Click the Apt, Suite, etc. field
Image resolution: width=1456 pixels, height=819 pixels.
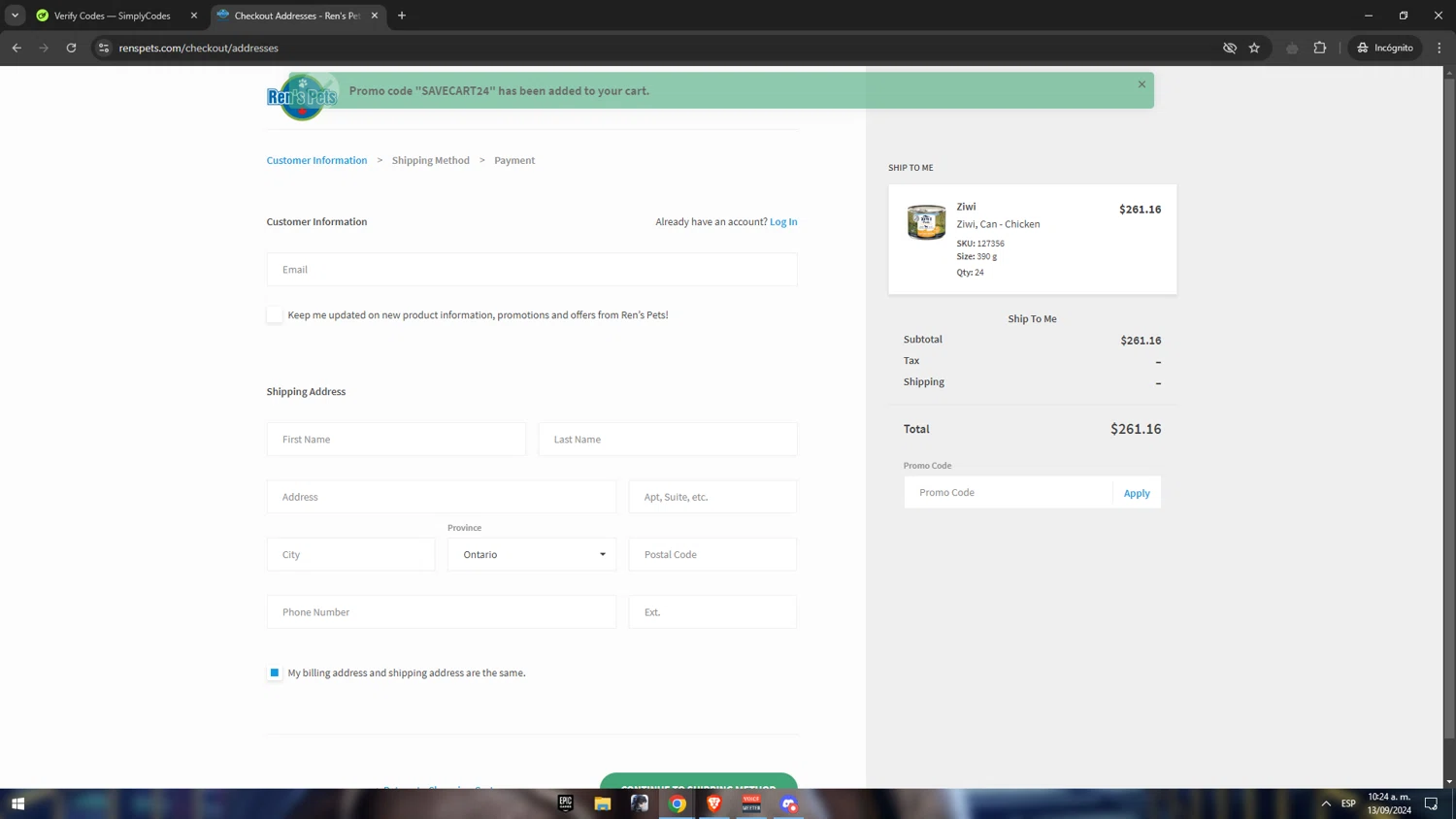click(712, 497)
